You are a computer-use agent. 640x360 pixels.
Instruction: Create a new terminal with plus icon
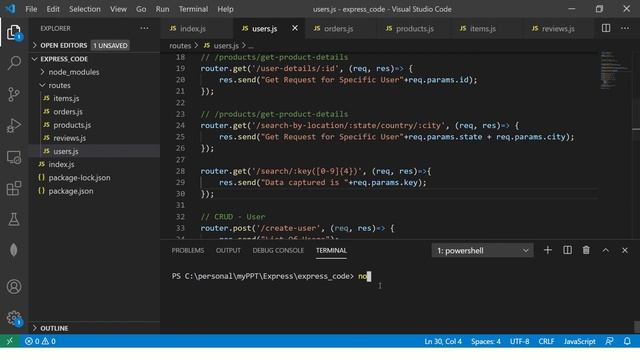[548, 250]
